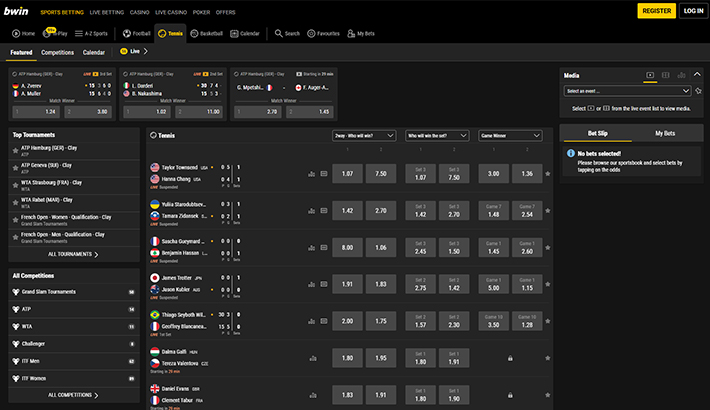Open scoreboard for Sascha Gueymard match

pyautogui.click(x=324, y=247)
